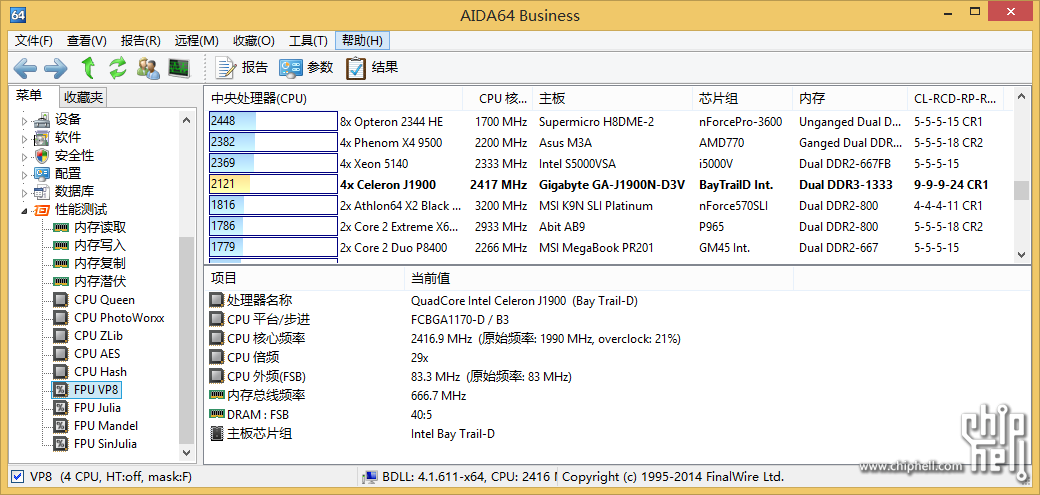This screenshot has height=495, width=1040.
Task: Open the 收藏(O) menu
Action: pyautogui.click(x=253, y=40)
